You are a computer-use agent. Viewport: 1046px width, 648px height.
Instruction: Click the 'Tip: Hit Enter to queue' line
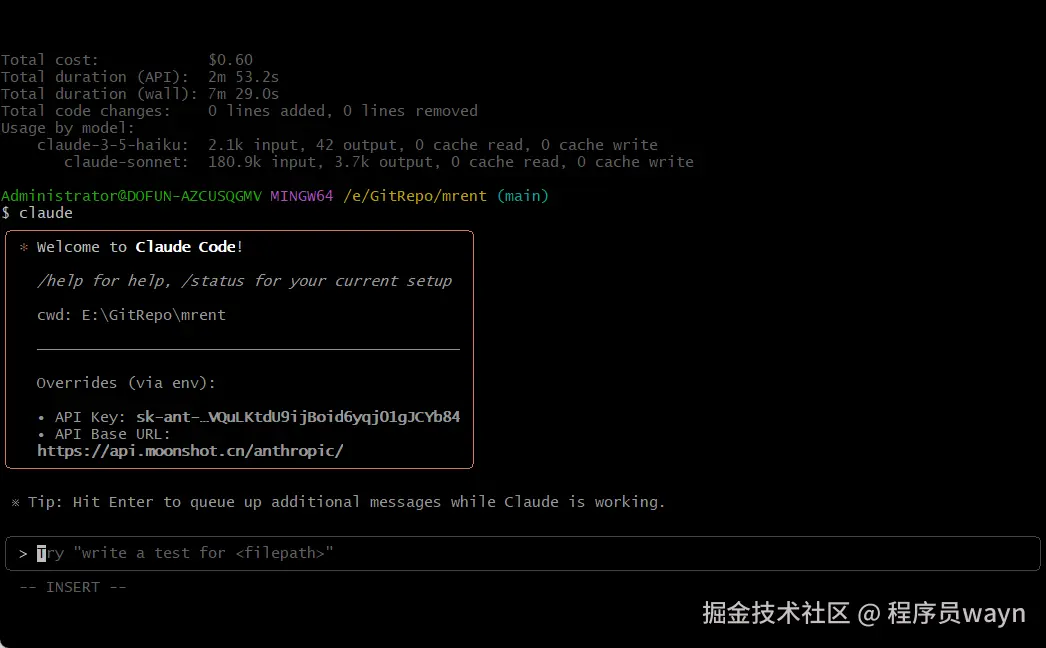pos(346,502)
